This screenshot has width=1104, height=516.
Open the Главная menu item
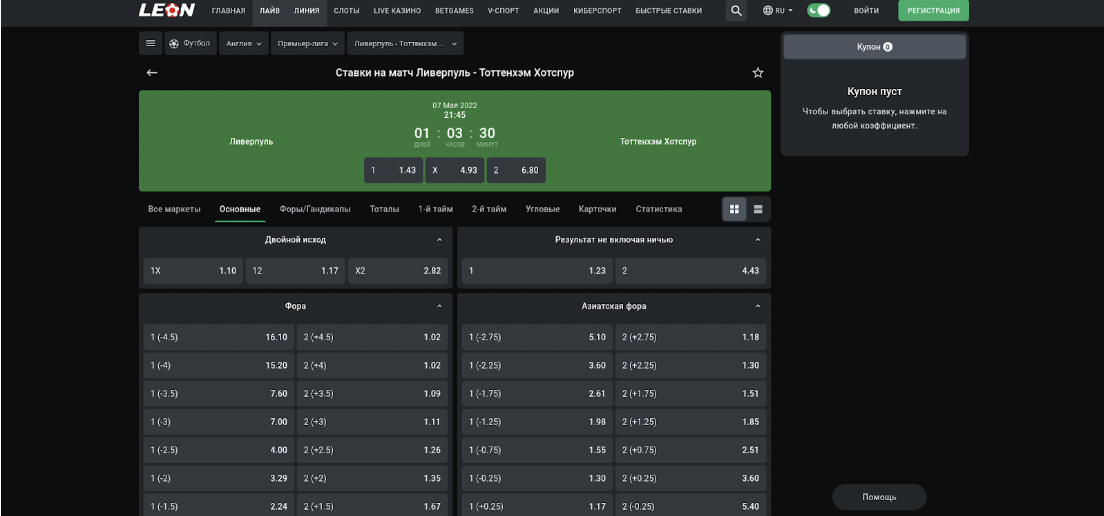click(228, 11)
